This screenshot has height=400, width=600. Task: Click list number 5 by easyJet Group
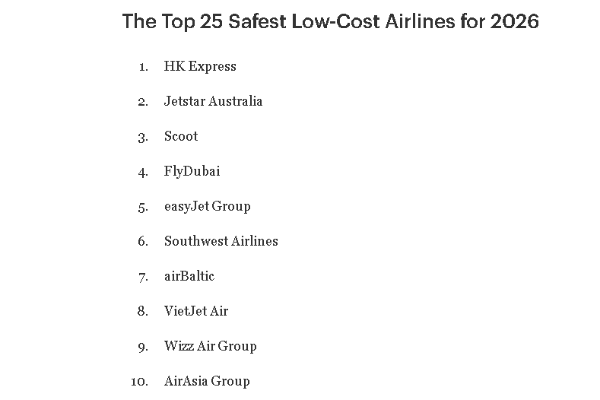coord(143,207)
